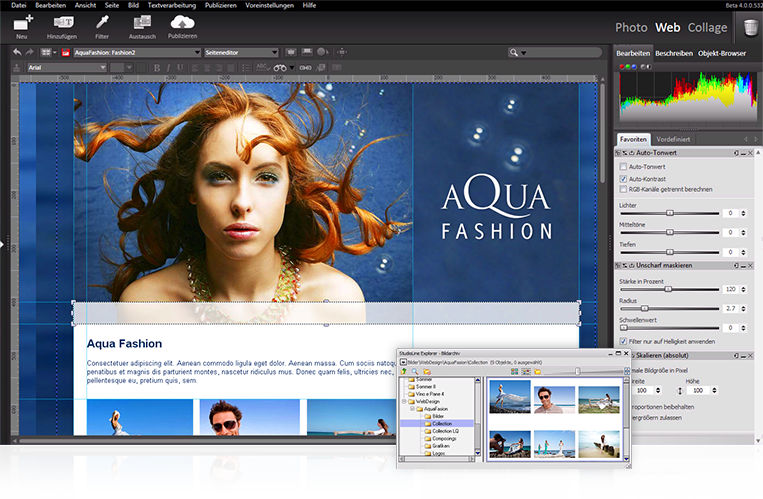Show the red histogram channel
The height and width of the screenshot is (499, 763).
[622, 67]
